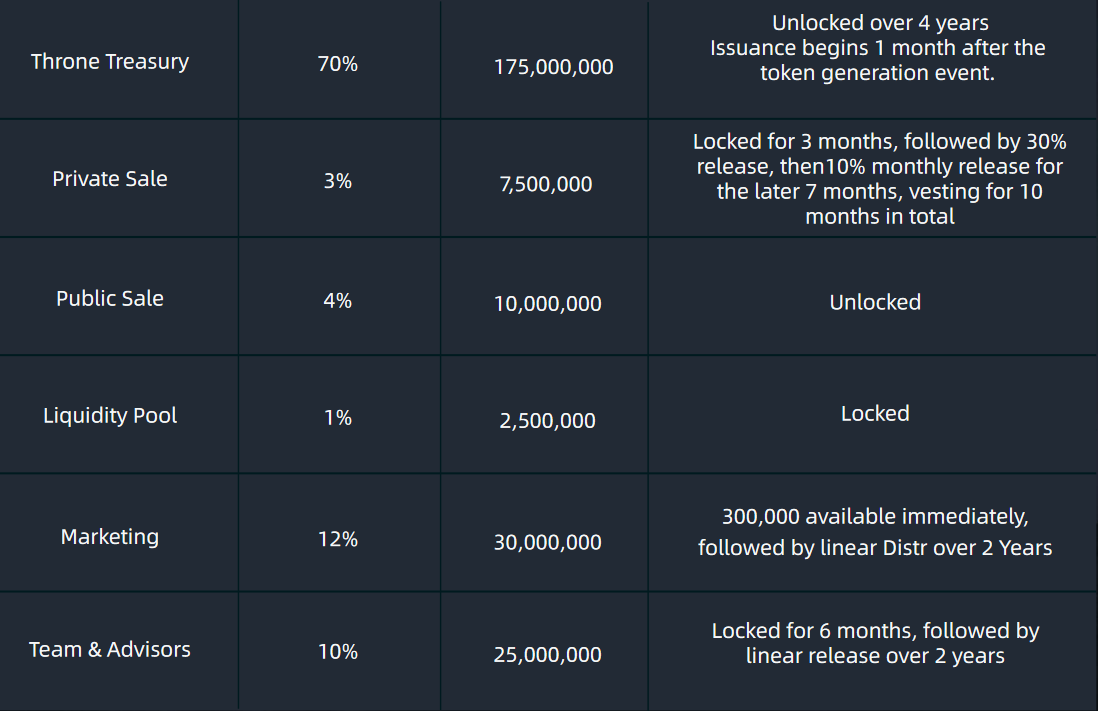Select the 'Locked' status for Liquidity Pool
This screenshot has height=711, width=1098.
click(x=875, y=414)
